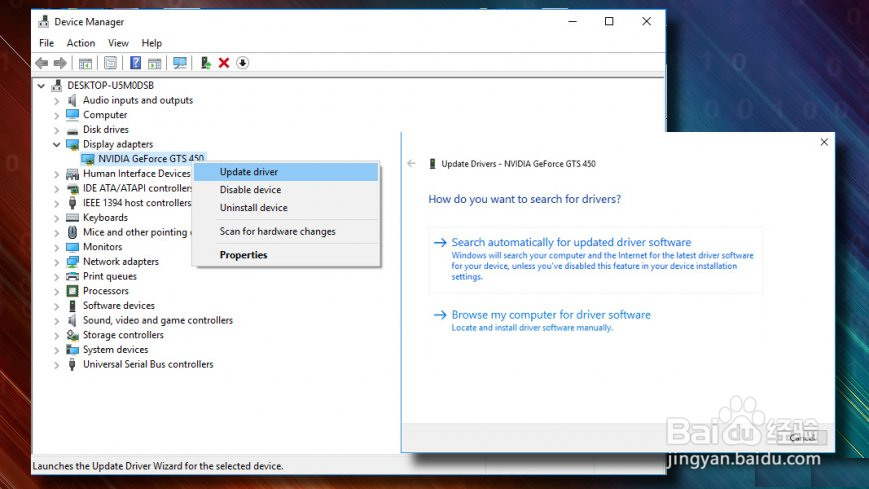Click the Update device driver toolbar icon
The width and height of the screenshot is (869, 489).
click(x=206, y=63)
